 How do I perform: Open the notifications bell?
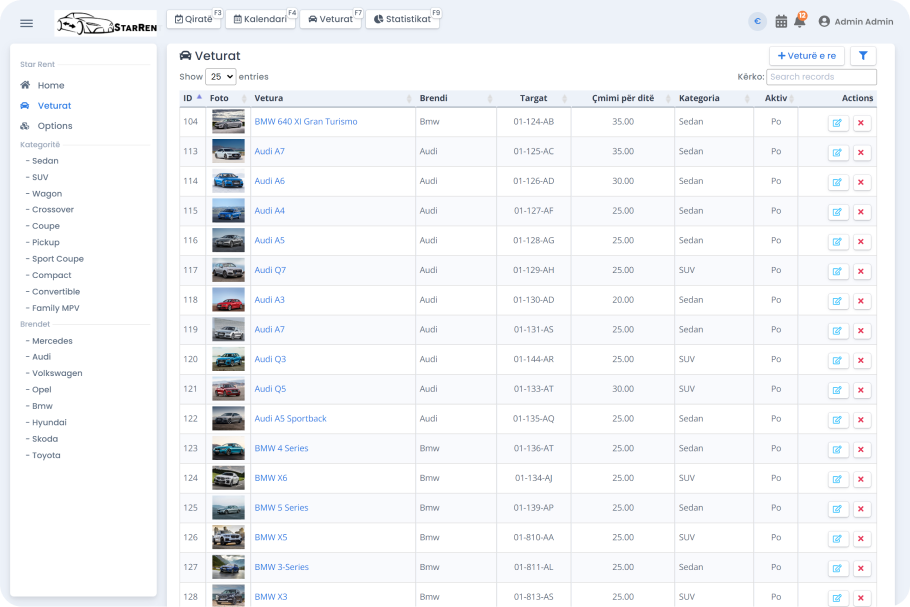click(800, 21)
